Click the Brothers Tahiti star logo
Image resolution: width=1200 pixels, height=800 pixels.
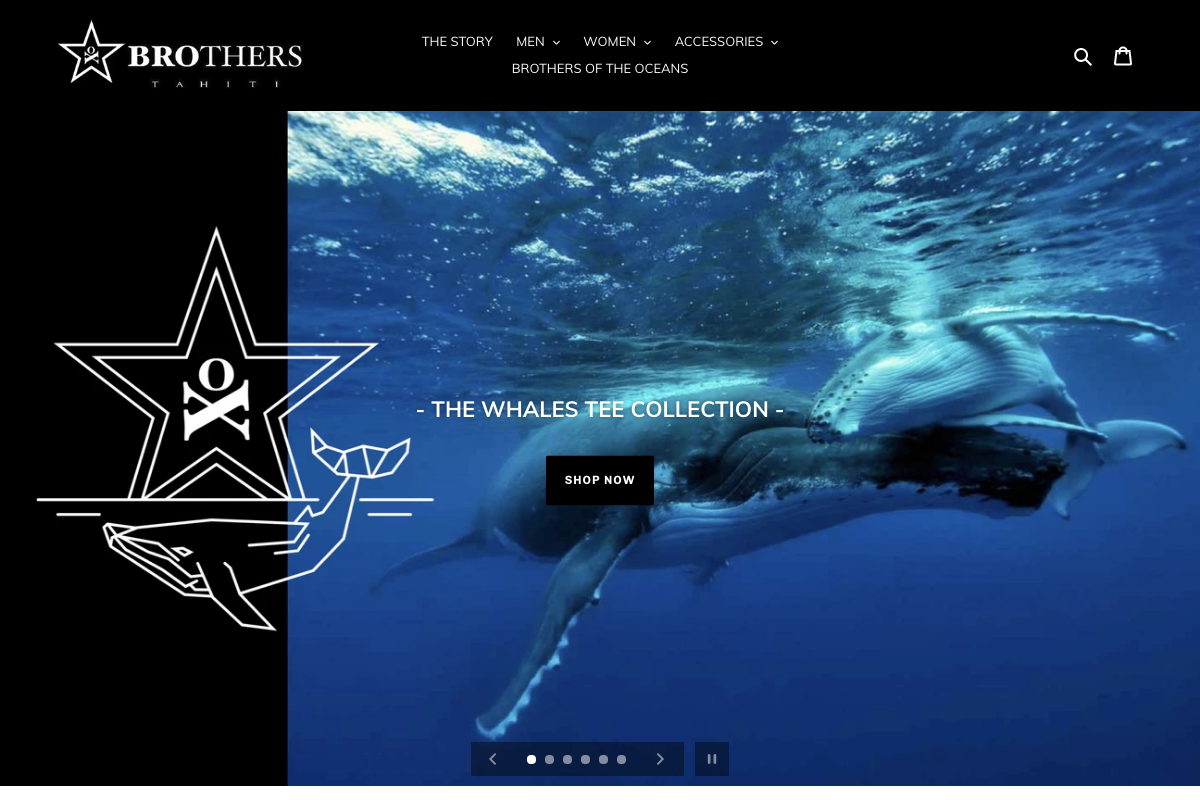(x=180, y=55)
